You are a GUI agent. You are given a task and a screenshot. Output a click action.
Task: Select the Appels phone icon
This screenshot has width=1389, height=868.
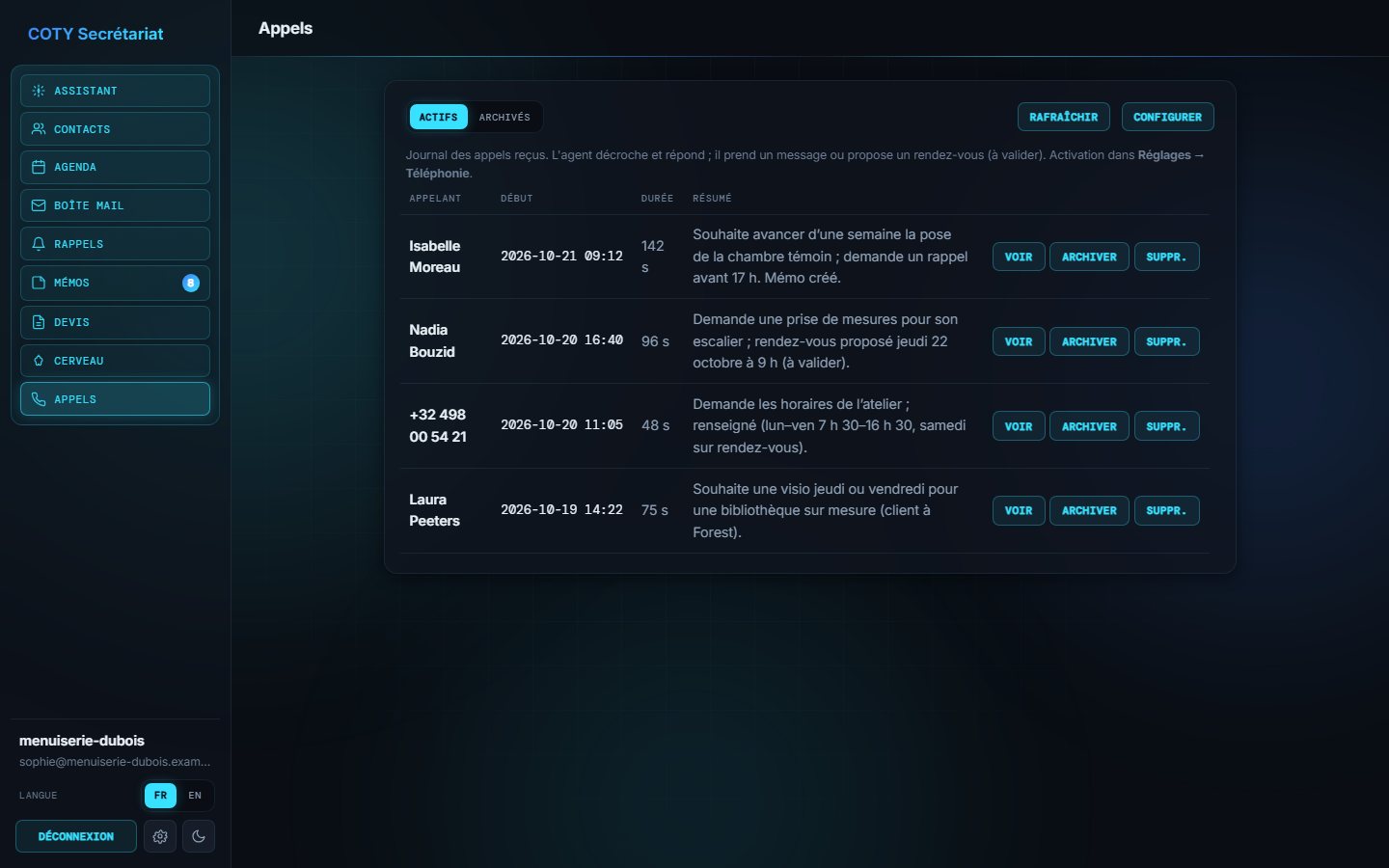pos(39,399)
